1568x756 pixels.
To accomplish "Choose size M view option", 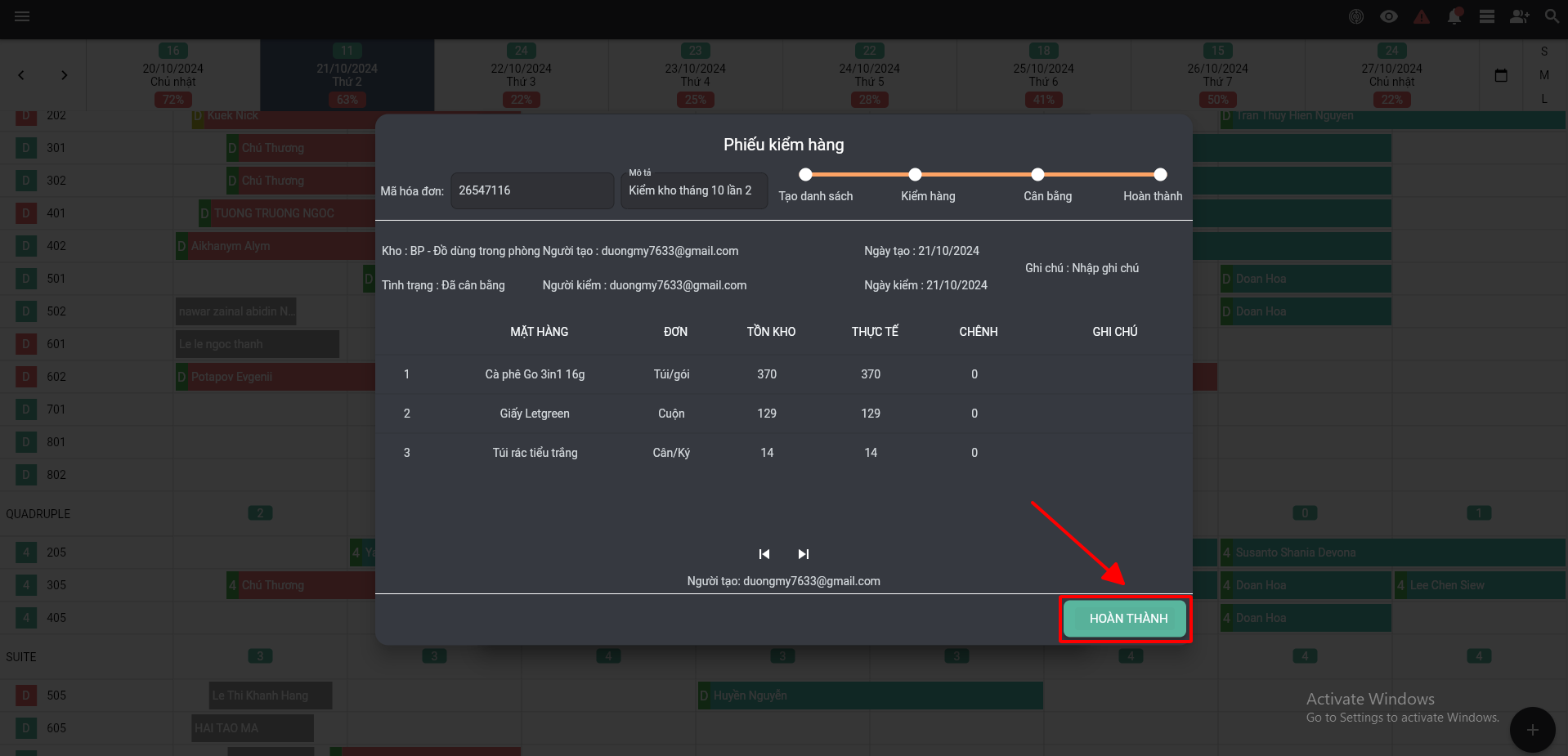I will tap(1544, 75).
